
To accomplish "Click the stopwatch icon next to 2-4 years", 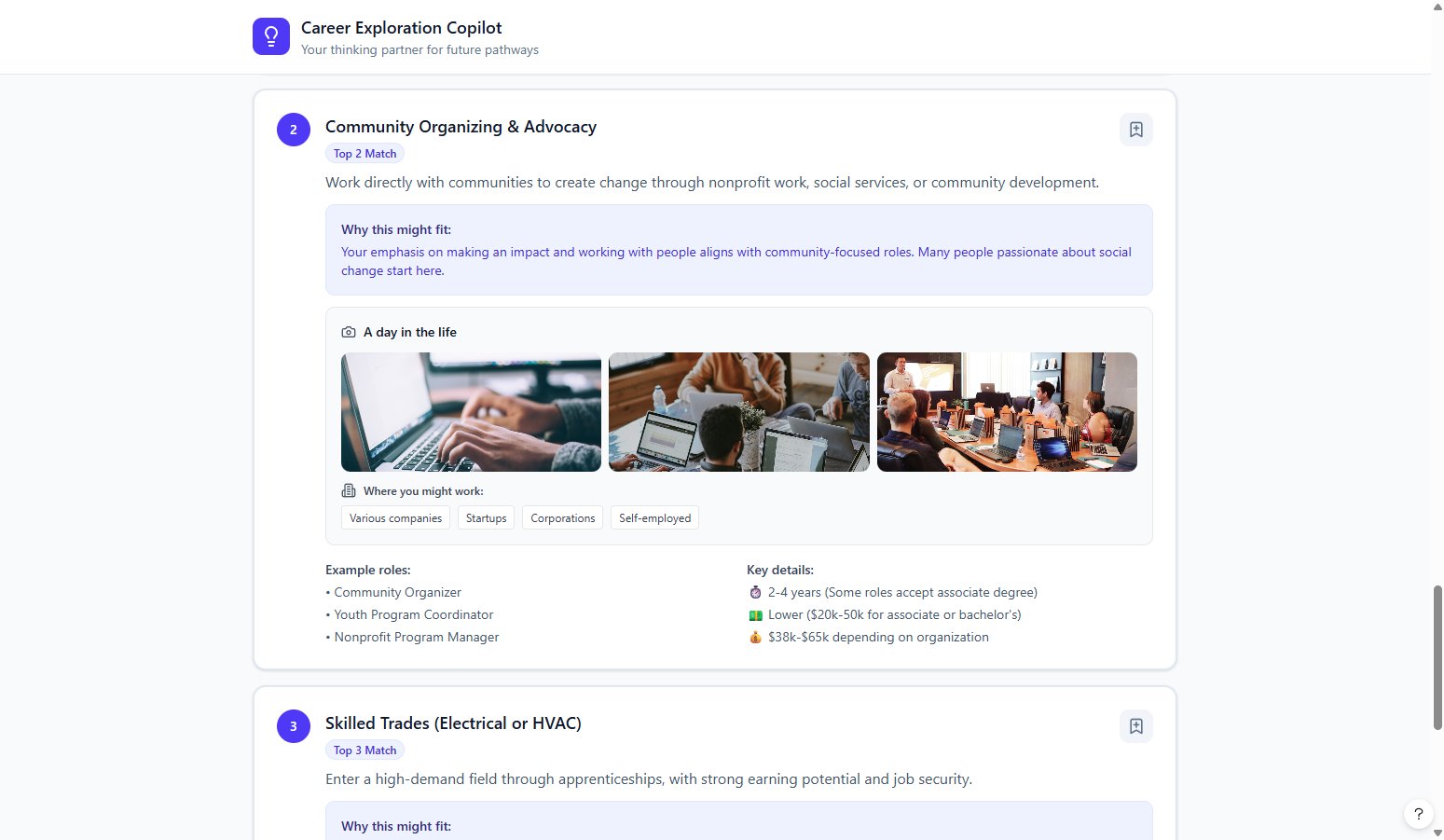I will pos(755,592).
